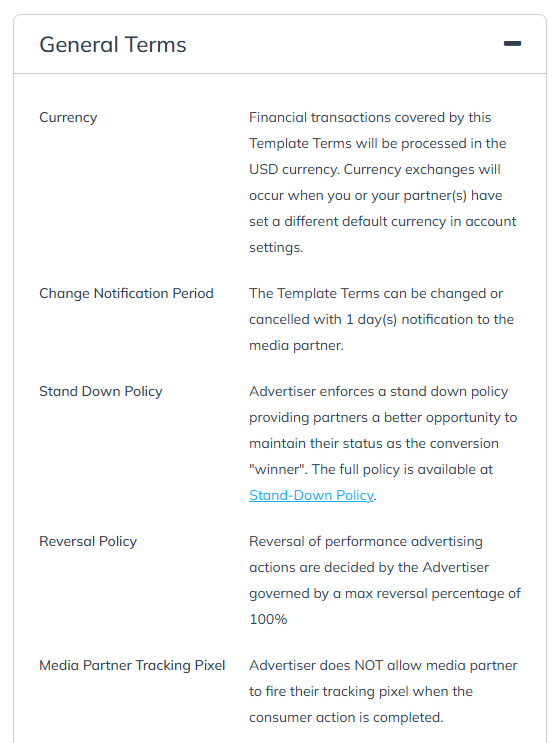Click the 'The Template Terms can be changed' line
Image resolution: width=556 pixels, height=743 pixels.
point(376,293)
